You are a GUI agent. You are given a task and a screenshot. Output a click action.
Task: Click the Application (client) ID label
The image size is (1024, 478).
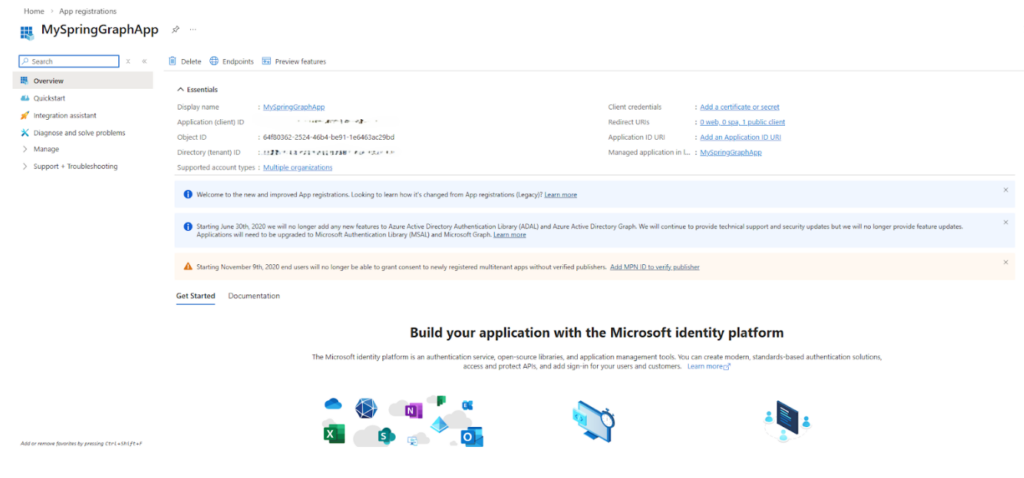tap(210, 122)
